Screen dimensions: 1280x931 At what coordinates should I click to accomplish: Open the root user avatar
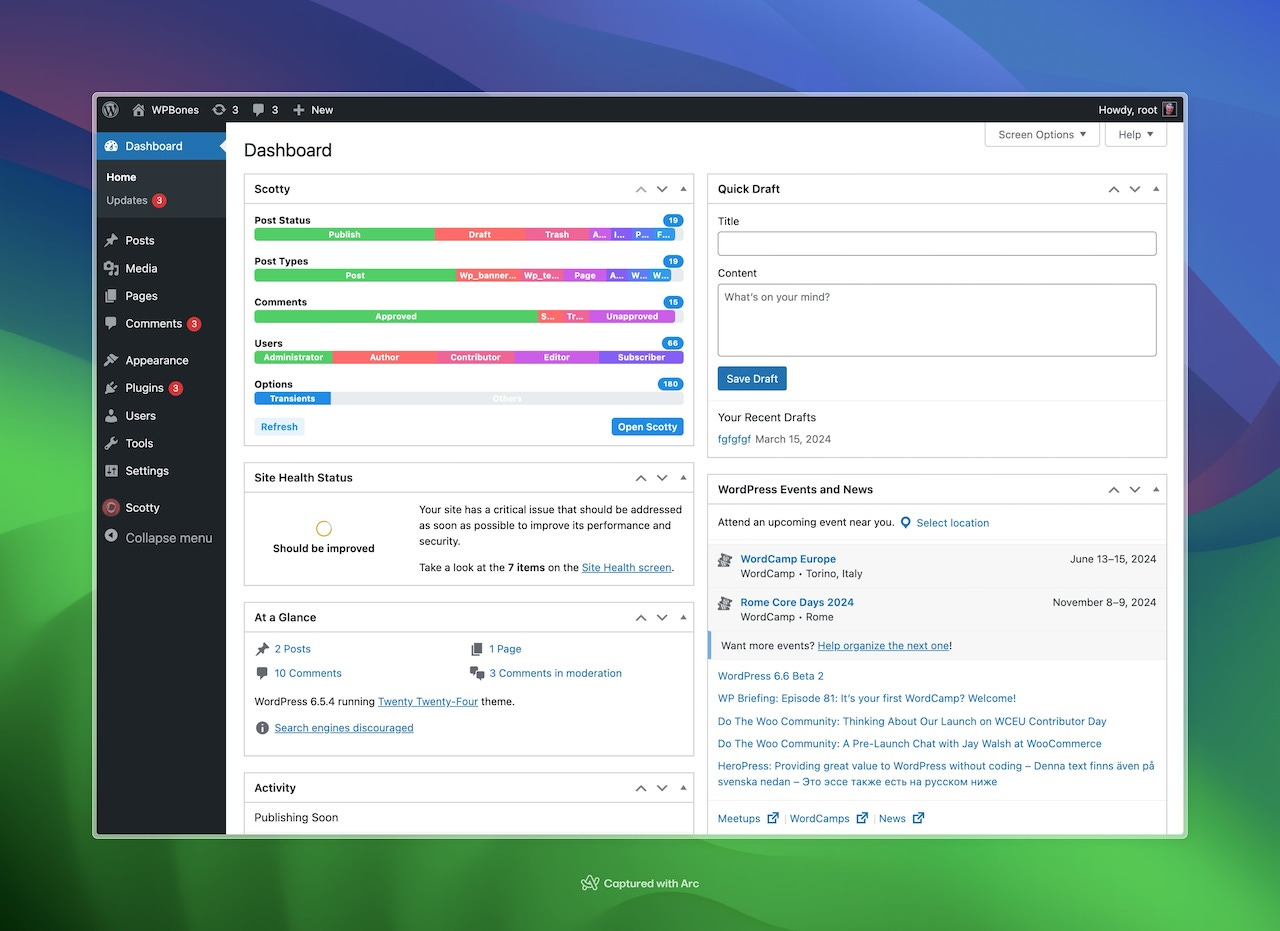[x=1169, y=110]
